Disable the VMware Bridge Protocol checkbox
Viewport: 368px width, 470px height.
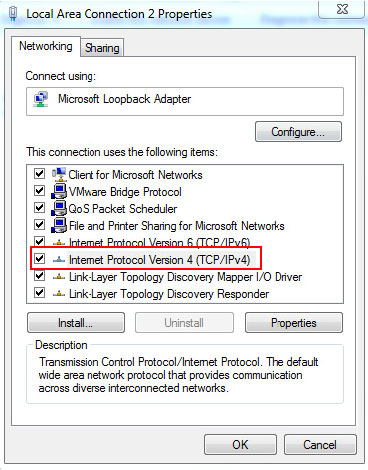tap(39, 191)
